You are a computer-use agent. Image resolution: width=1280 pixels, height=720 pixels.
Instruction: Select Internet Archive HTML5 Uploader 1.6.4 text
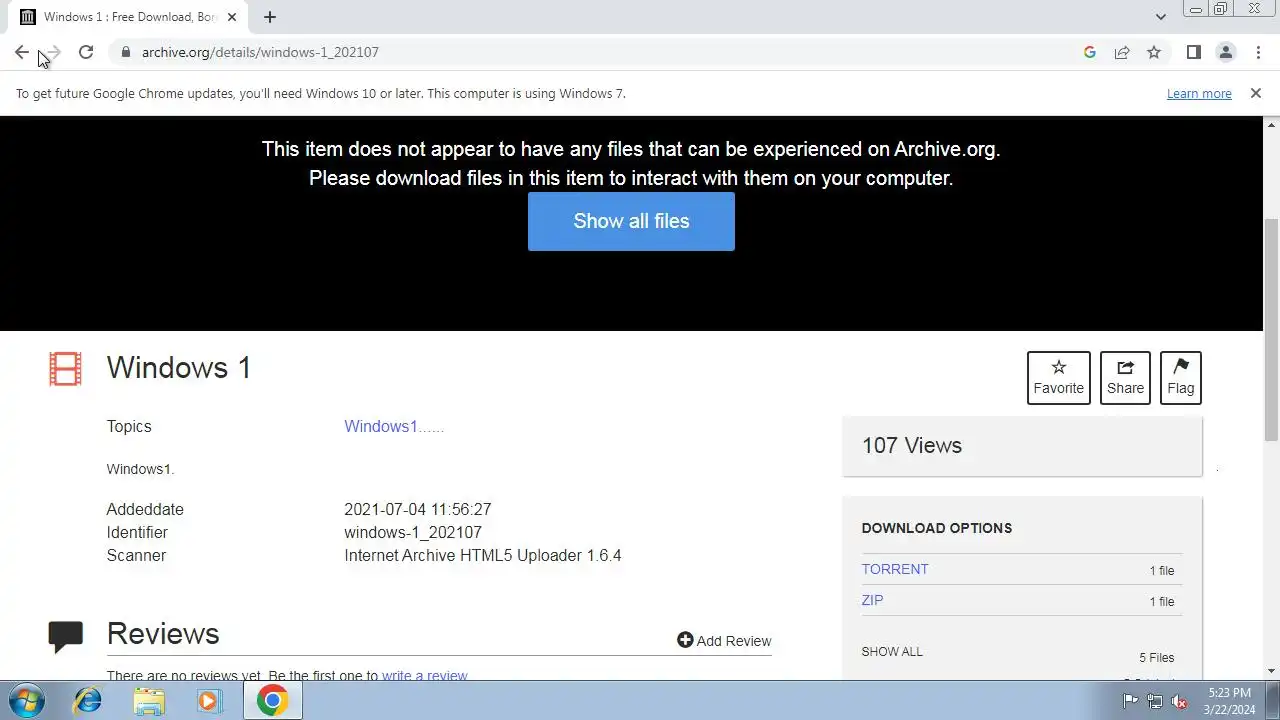[x=483, y=555]
